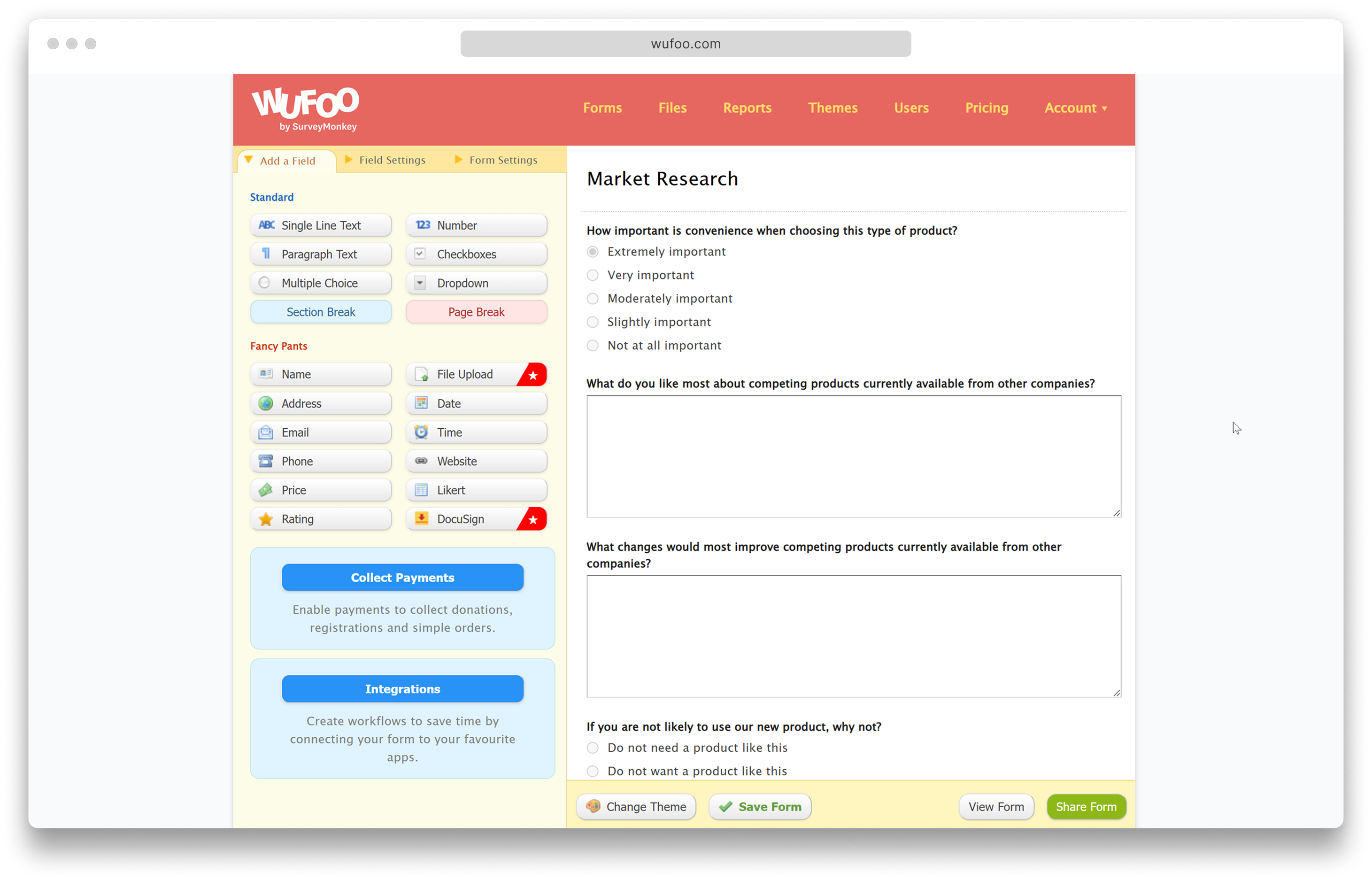Collapse the Add a Field tab
1372x880 pixels.
(x=287, y=161)
